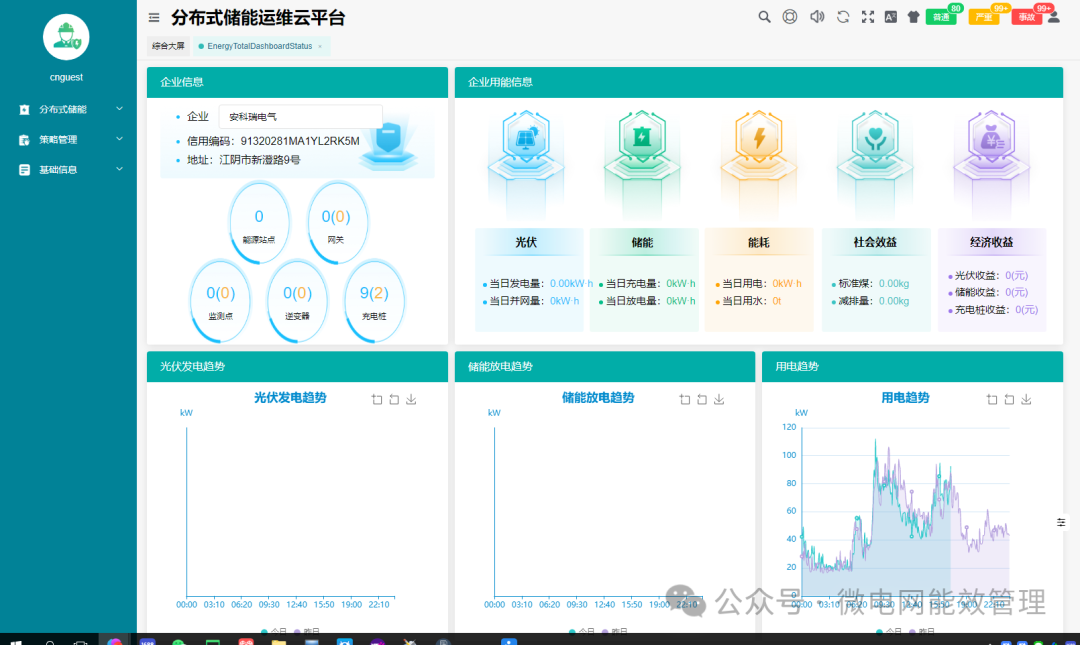1080x645 pixels.
Task: Open the theme T-shirt icon
Action: pyautogui.click(x=913, y=17)
